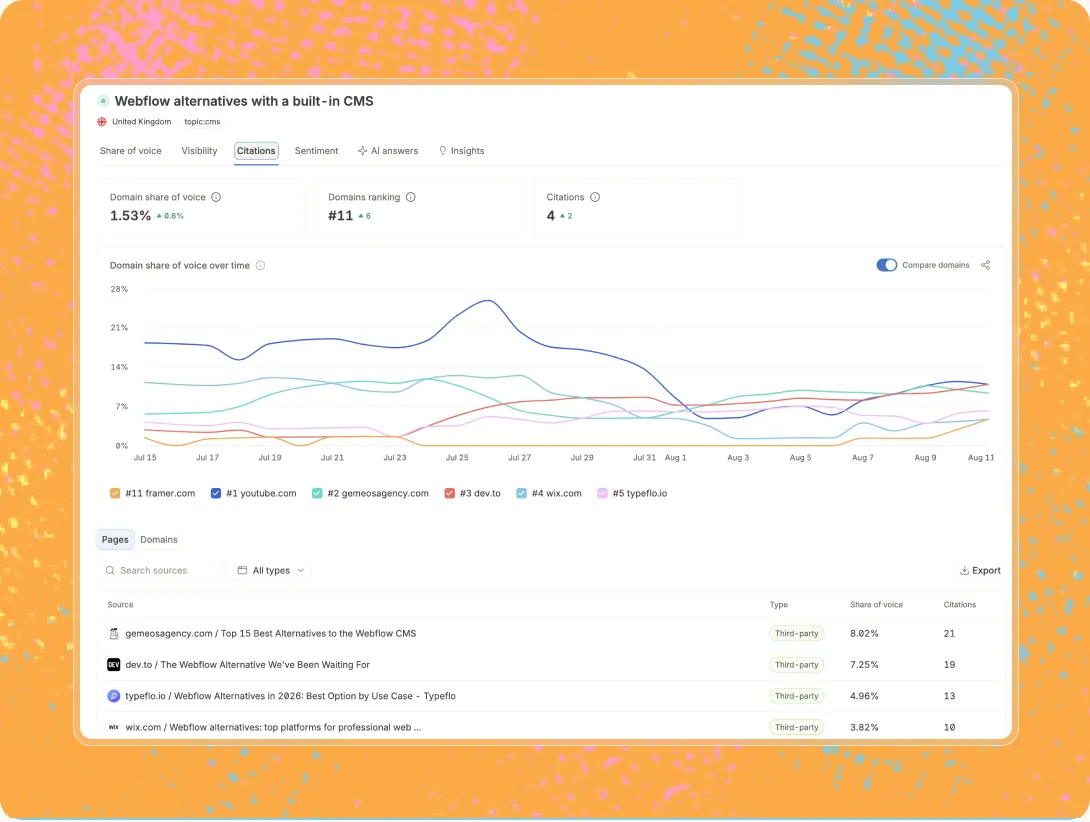Go to the Sentiment tab

(316, 151)
